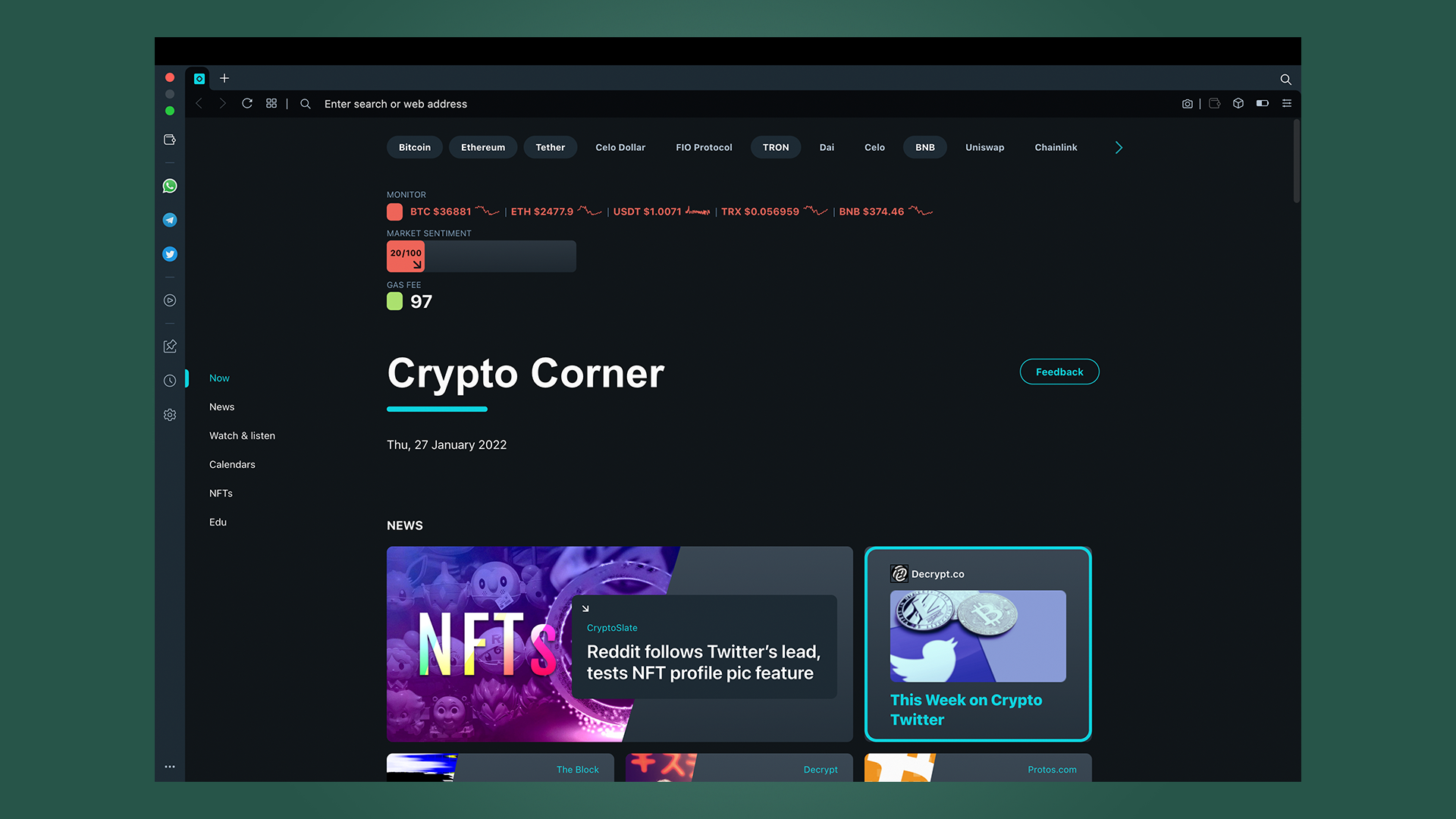Click the BNB tab in crypto list
This screenshot has height=819, width=1456.
(x=924, y=147)
